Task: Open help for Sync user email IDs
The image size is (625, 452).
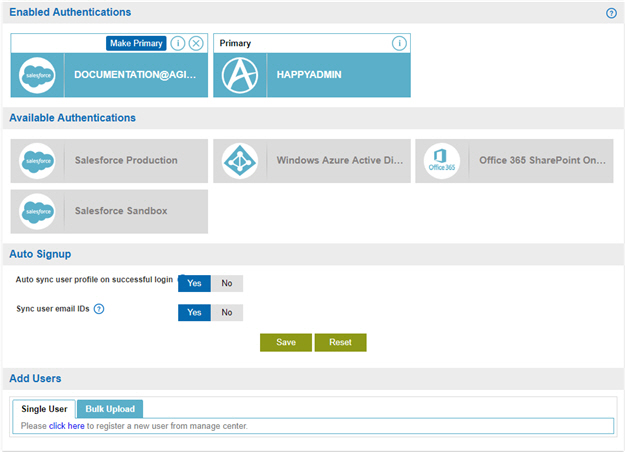Action: point(99,309)
